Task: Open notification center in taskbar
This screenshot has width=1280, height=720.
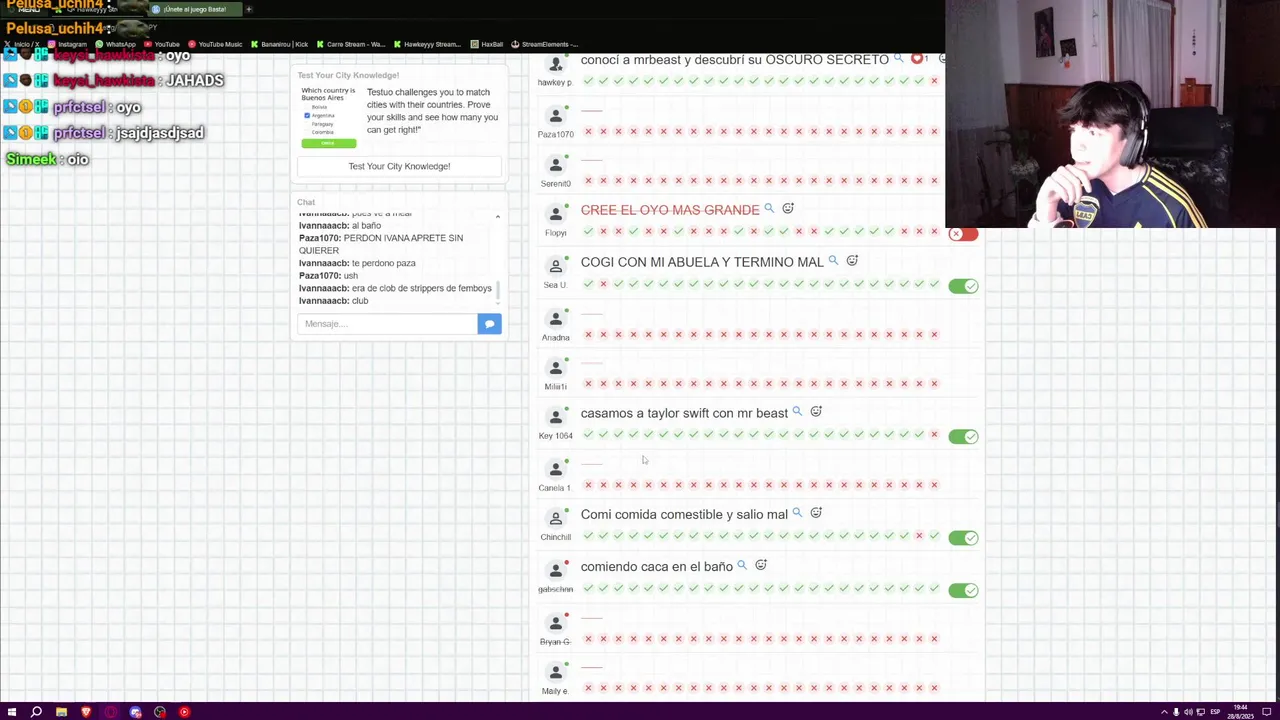Action: [x=1266, y=712]
